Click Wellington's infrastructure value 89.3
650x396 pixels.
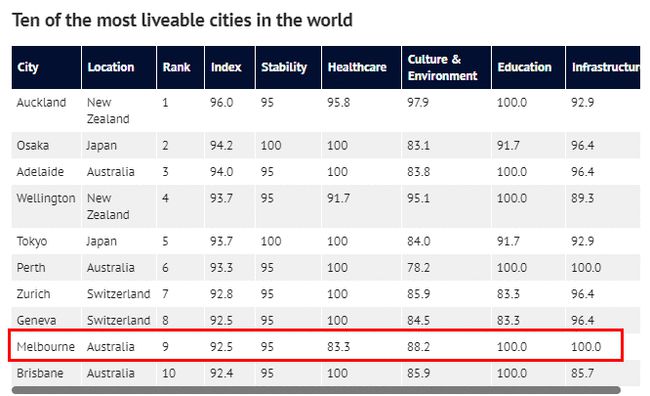coord(582,198)
